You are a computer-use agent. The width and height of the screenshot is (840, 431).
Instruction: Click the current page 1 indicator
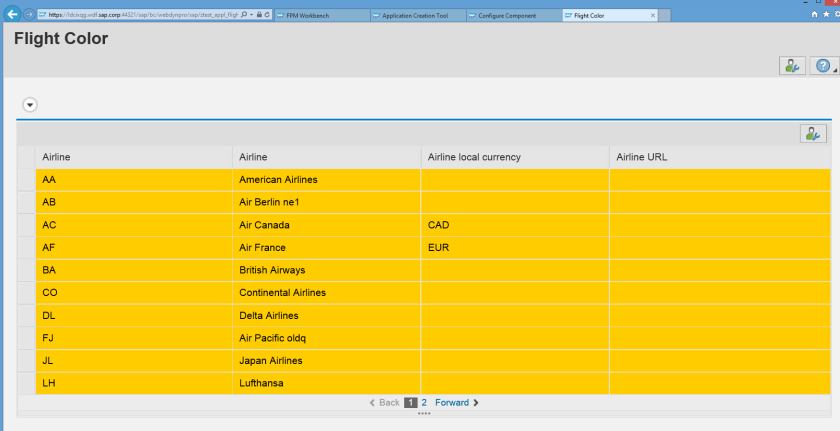click(x=410, y=403)
